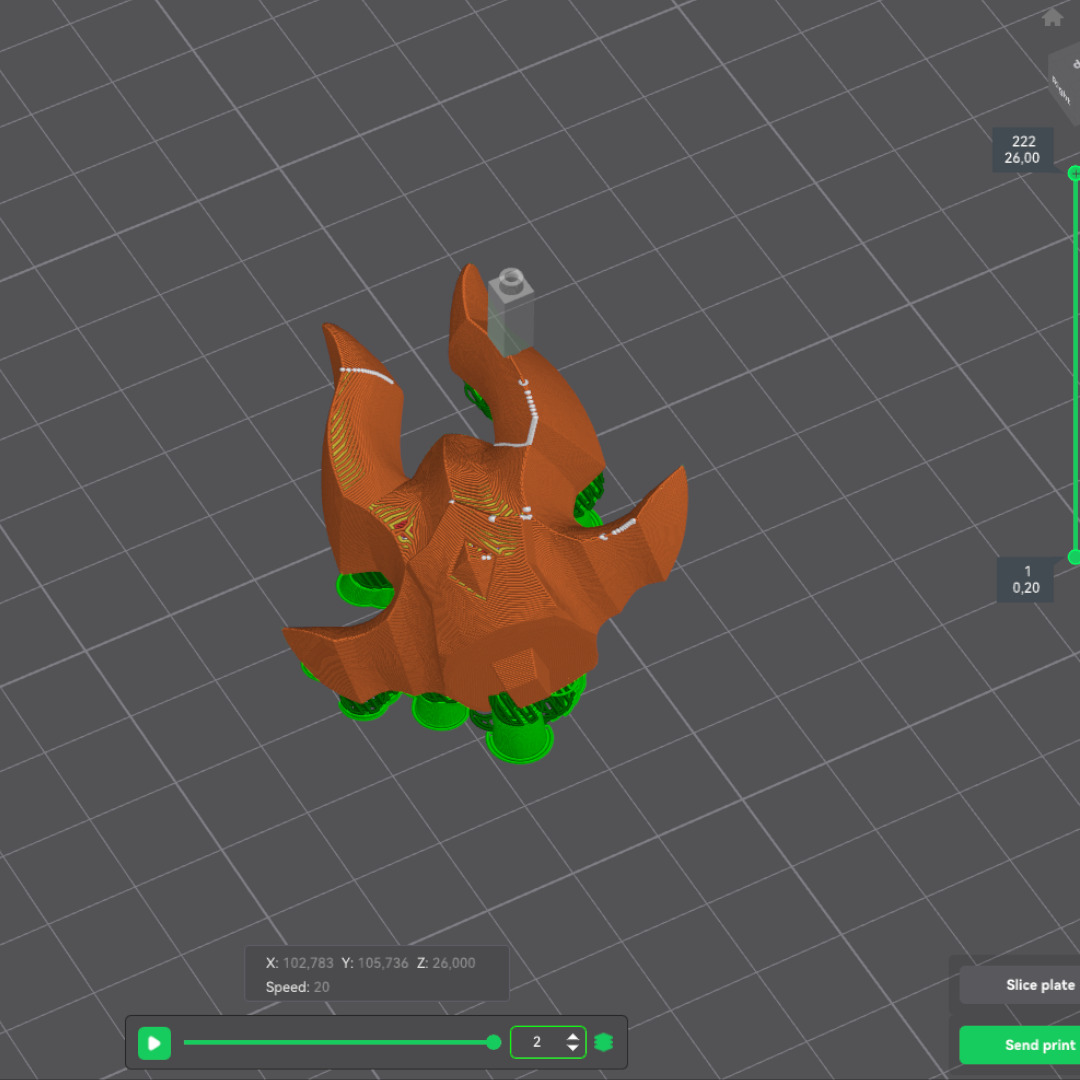Image resolution: width=1080 pixels, height=1080 pixels.
Task: Click the horizontal move progress slider handle
Action: click(x=493, y=1042)
